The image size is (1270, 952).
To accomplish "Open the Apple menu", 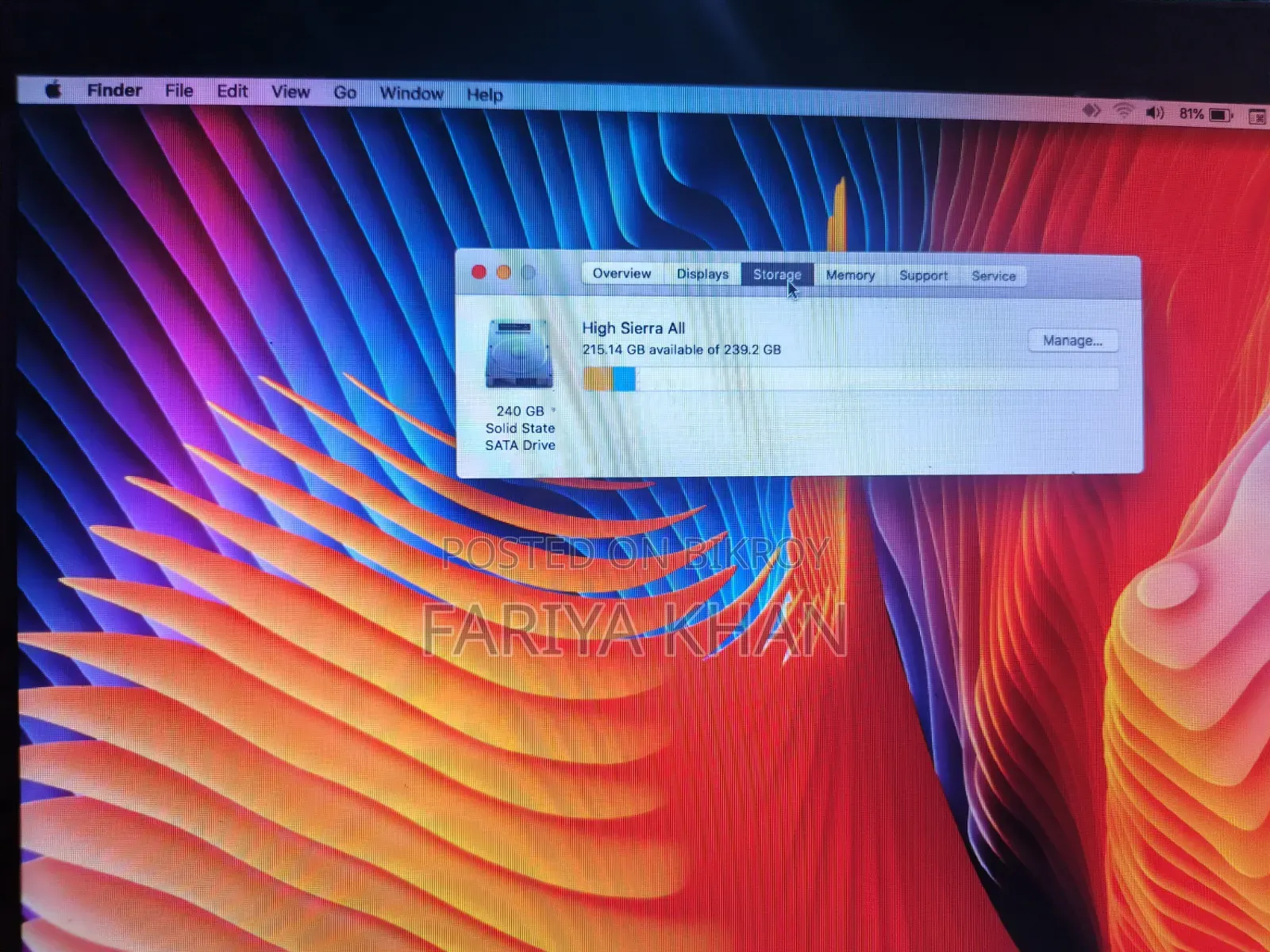I will click(53, 90).
